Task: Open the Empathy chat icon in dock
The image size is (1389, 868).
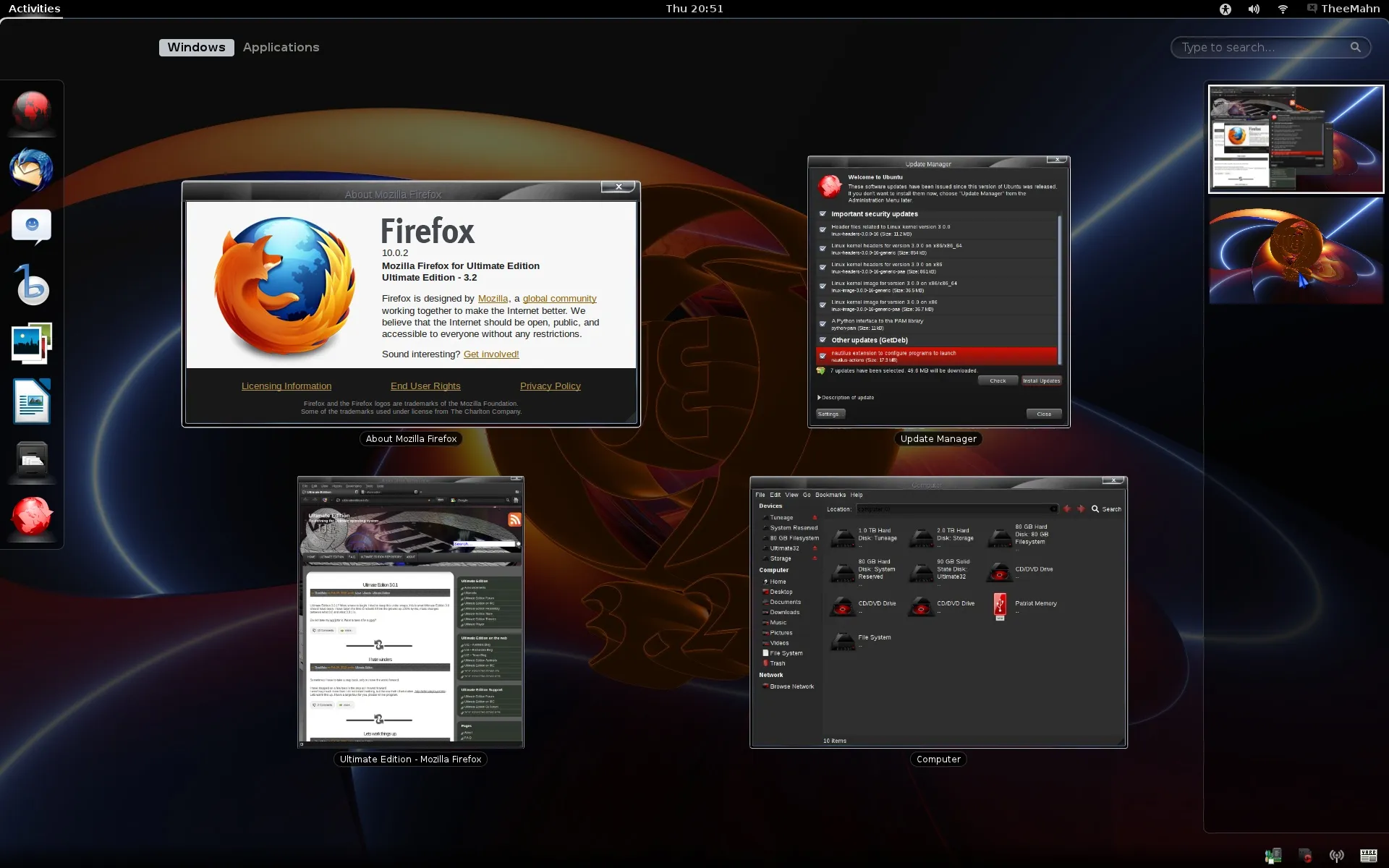Action: tap(31, 226)
